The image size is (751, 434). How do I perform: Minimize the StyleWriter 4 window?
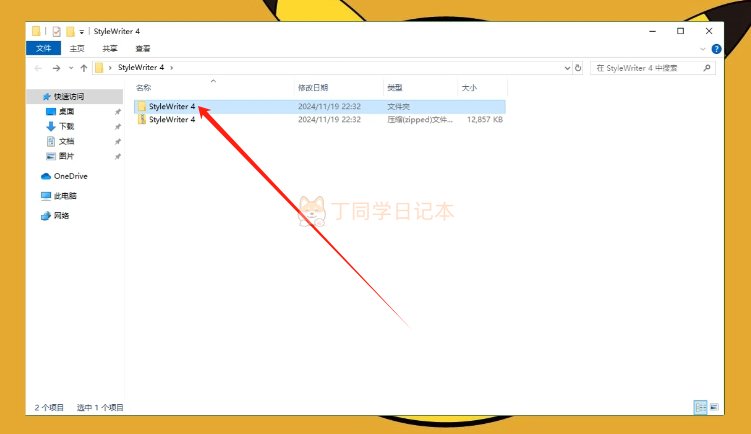pyautogui.click(x=652, y=31)
